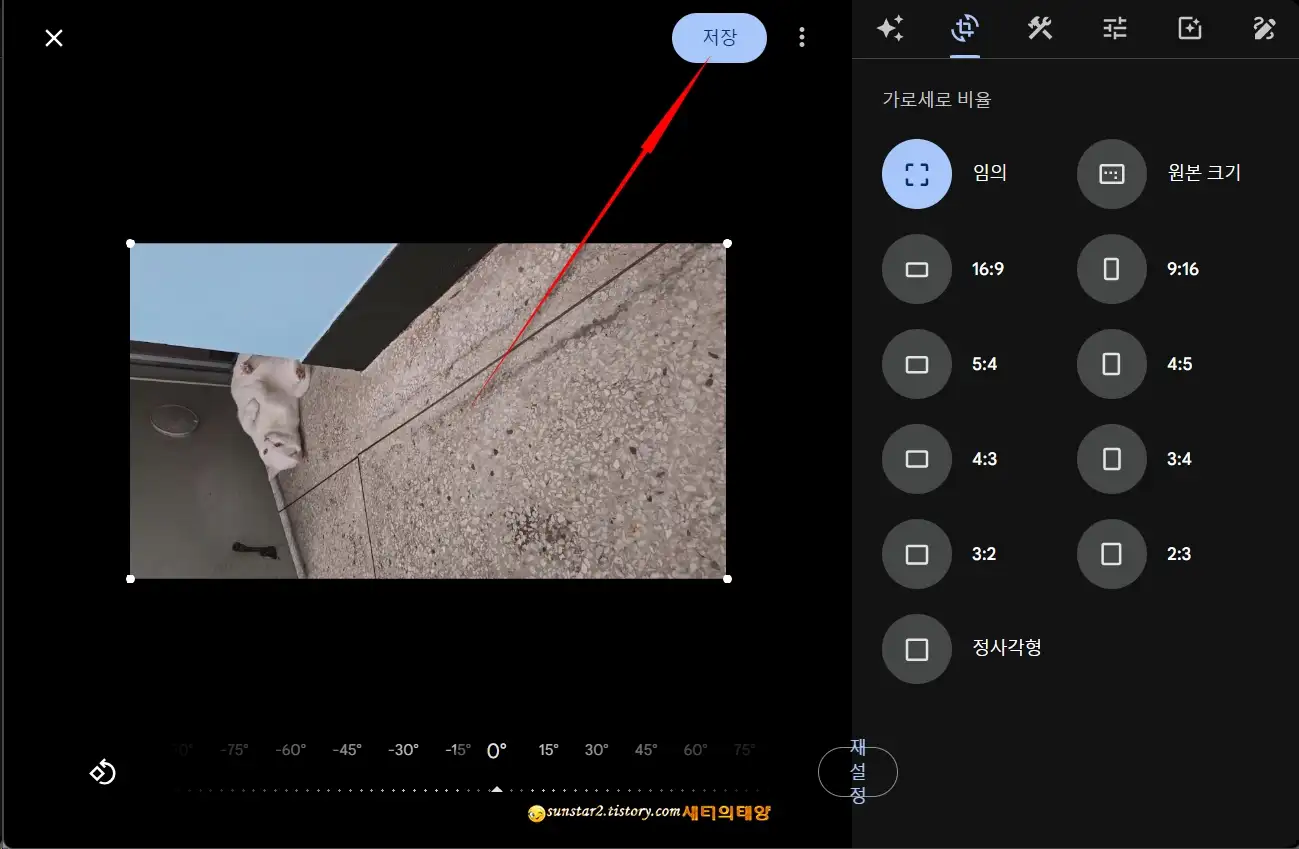Choose the 2:3 aspect ratio icon

pyautogui.click(x=1111, y=554)
